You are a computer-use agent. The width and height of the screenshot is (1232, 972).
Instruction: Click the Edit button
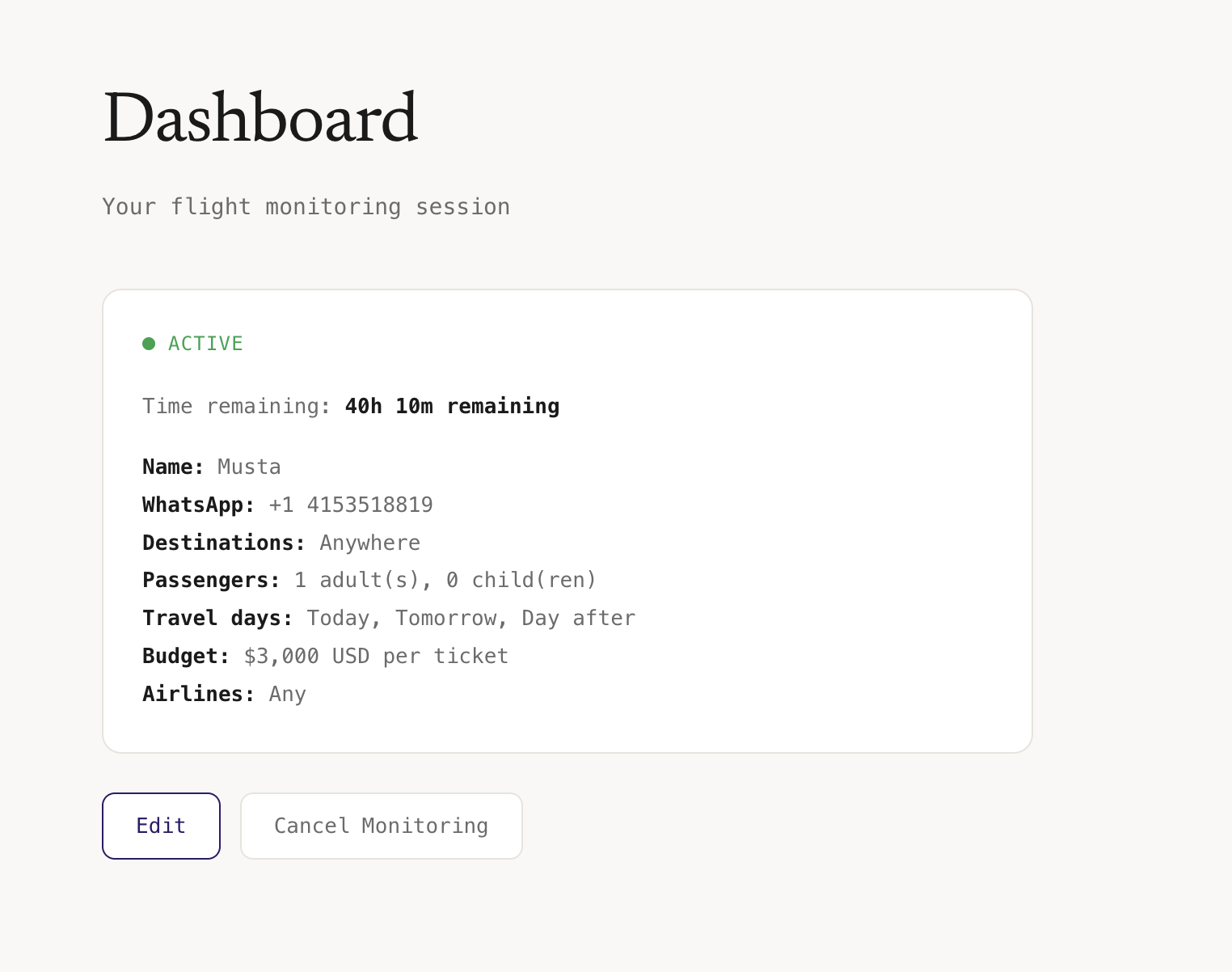point(161,826)
